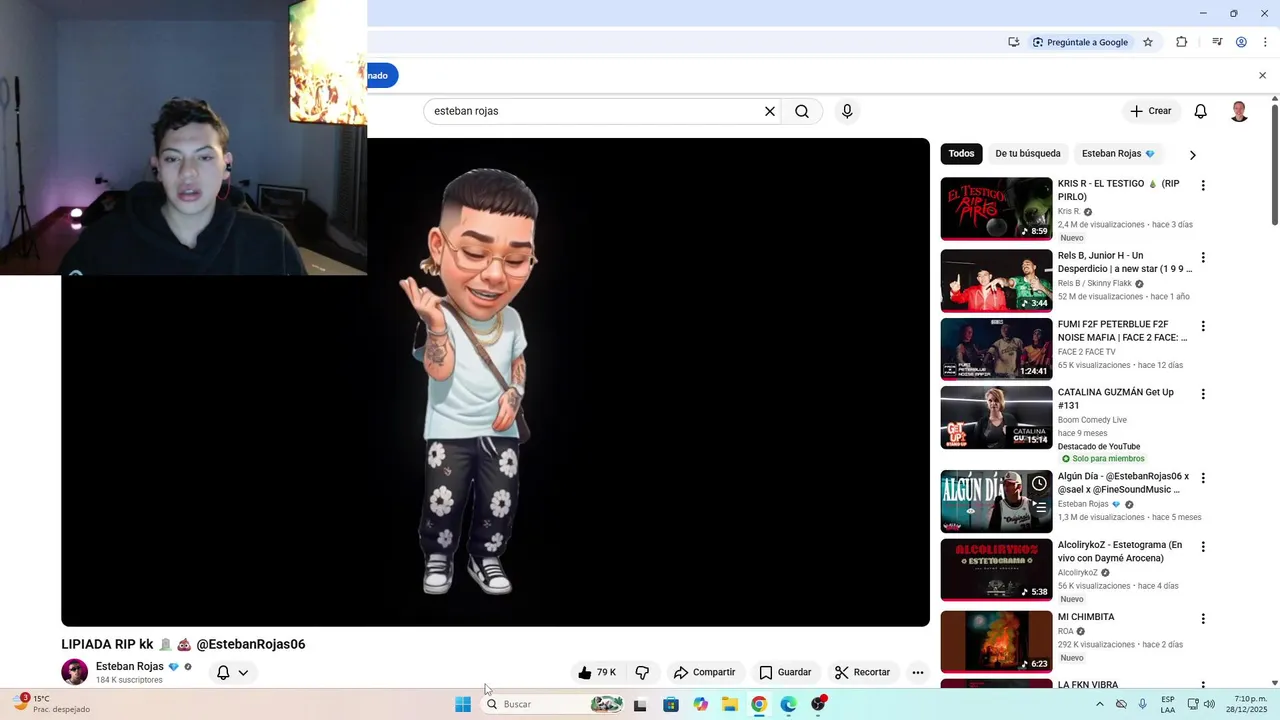The height and width of the screenshot is (720, 1280).
Task: Add Algún Día to queue icon
Action: (x=1040, y=508)
